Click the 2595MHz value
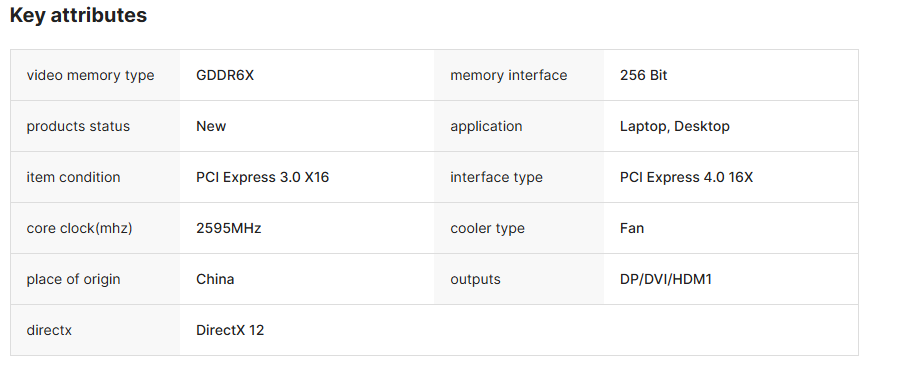922x367 pixels. tap(229, 228)
